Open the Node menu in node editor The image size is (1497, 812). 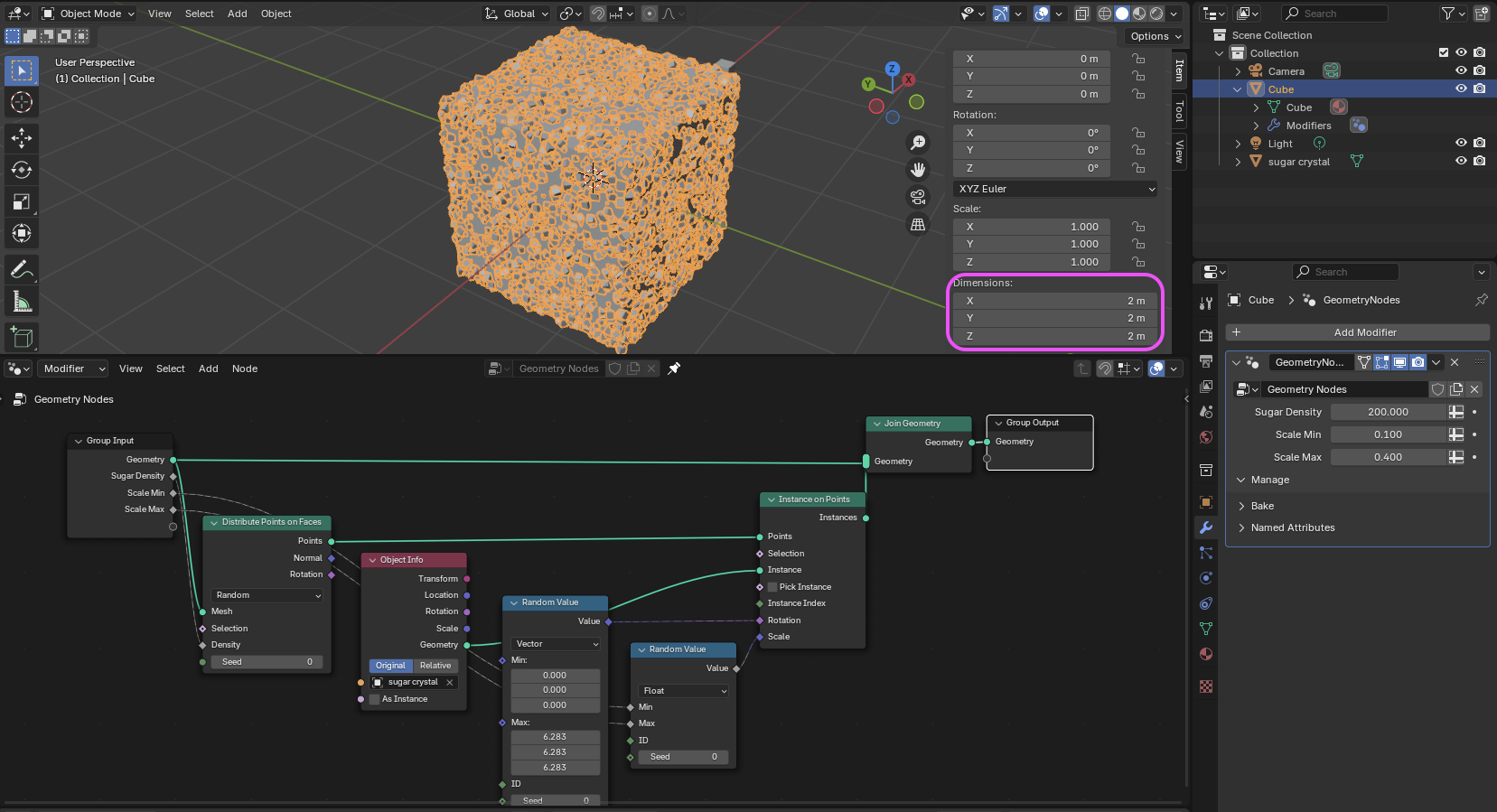click(245, 369)
